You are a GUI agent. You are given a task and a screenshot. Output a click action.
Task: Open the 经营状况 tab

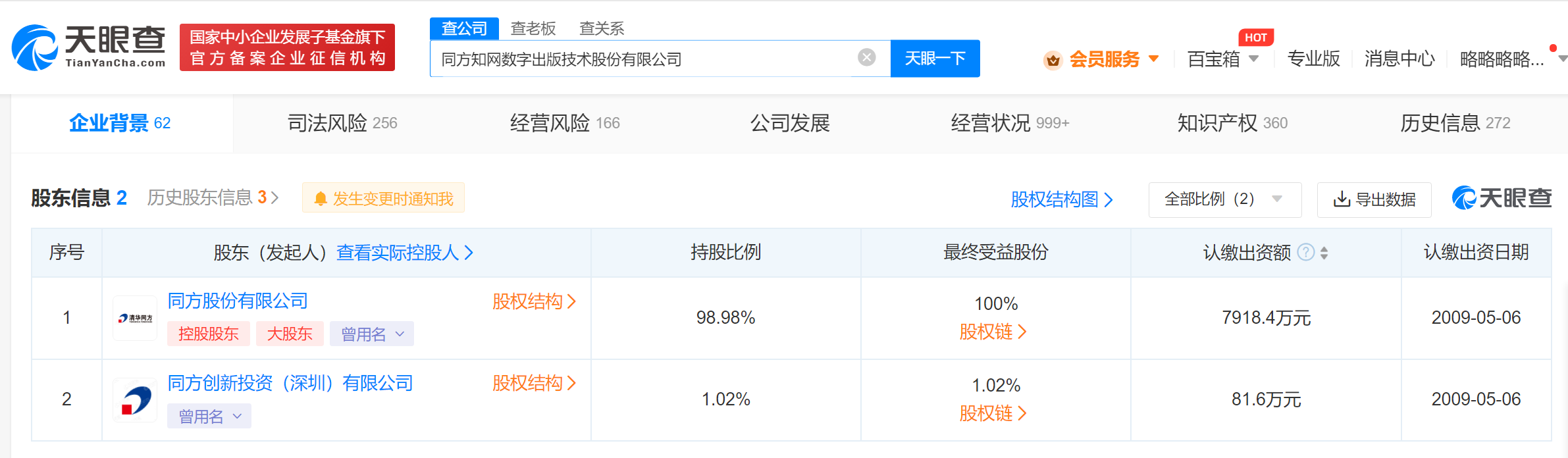pyautogui.click(x=1010, y=123)
